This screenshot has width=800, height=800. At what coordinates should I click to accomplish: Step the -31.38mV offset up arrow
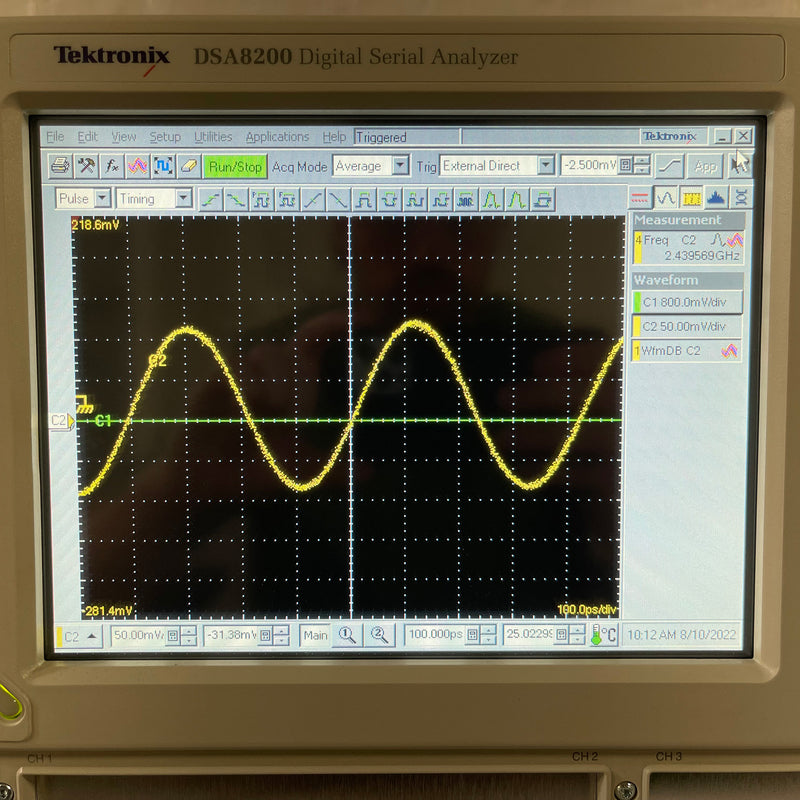(x=282, y=630)
